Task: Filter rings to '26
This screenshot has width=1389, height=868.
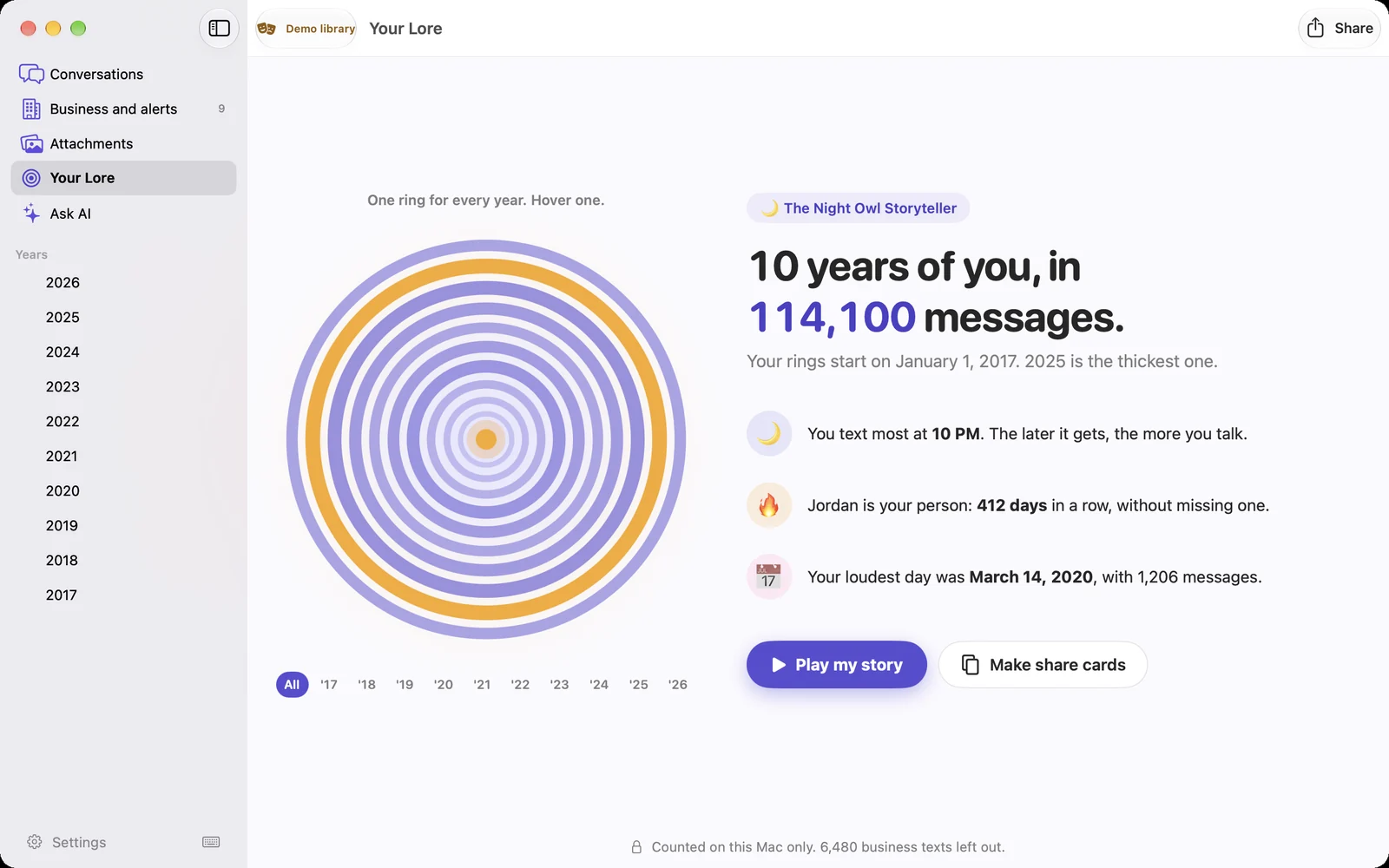Action: (678, 685)
